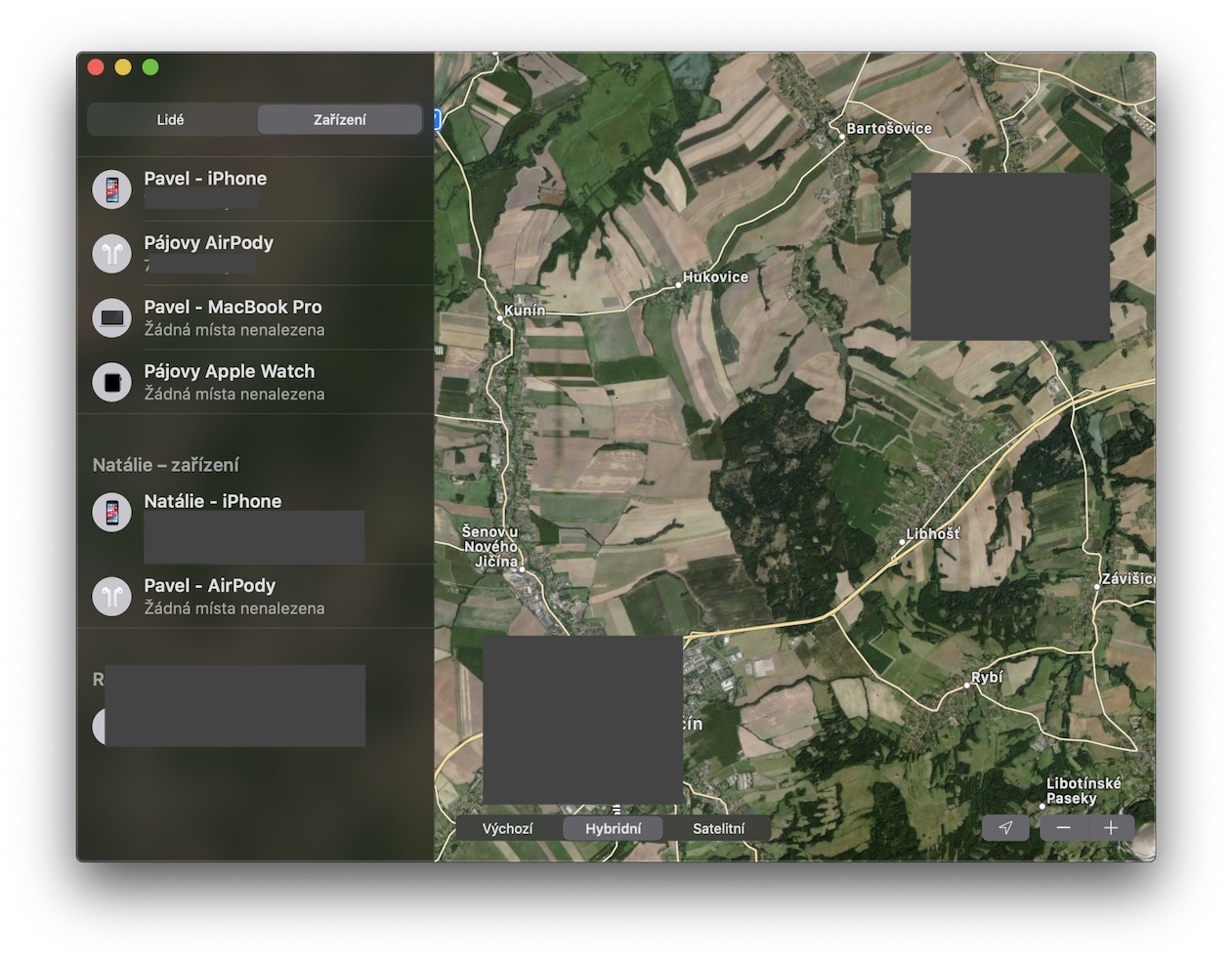Center map on current location arrow
The height and width of the screenshot is (963, 1232).
1005,827
